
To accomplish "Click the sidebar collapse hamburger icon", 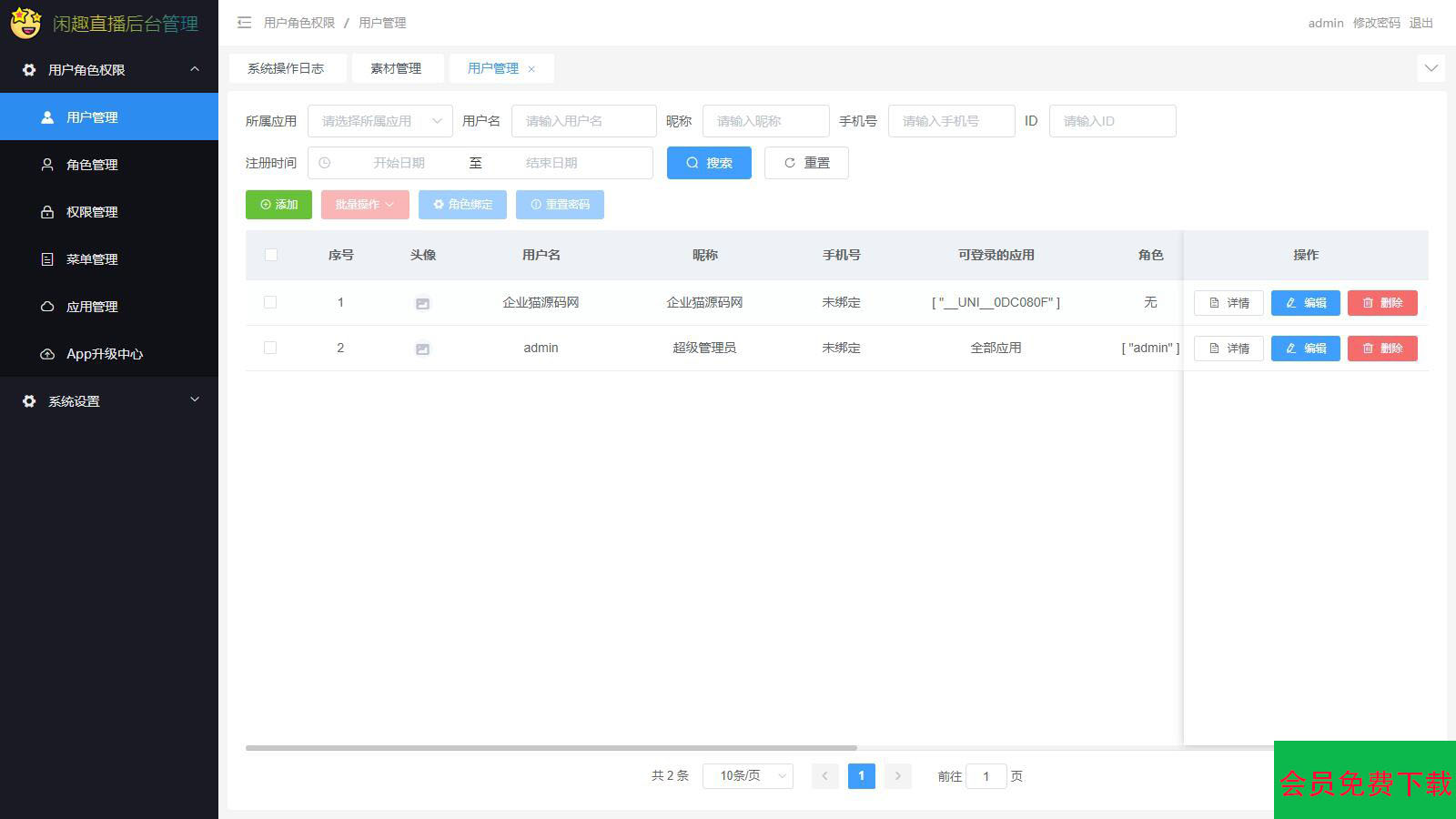I will point(244,23).
